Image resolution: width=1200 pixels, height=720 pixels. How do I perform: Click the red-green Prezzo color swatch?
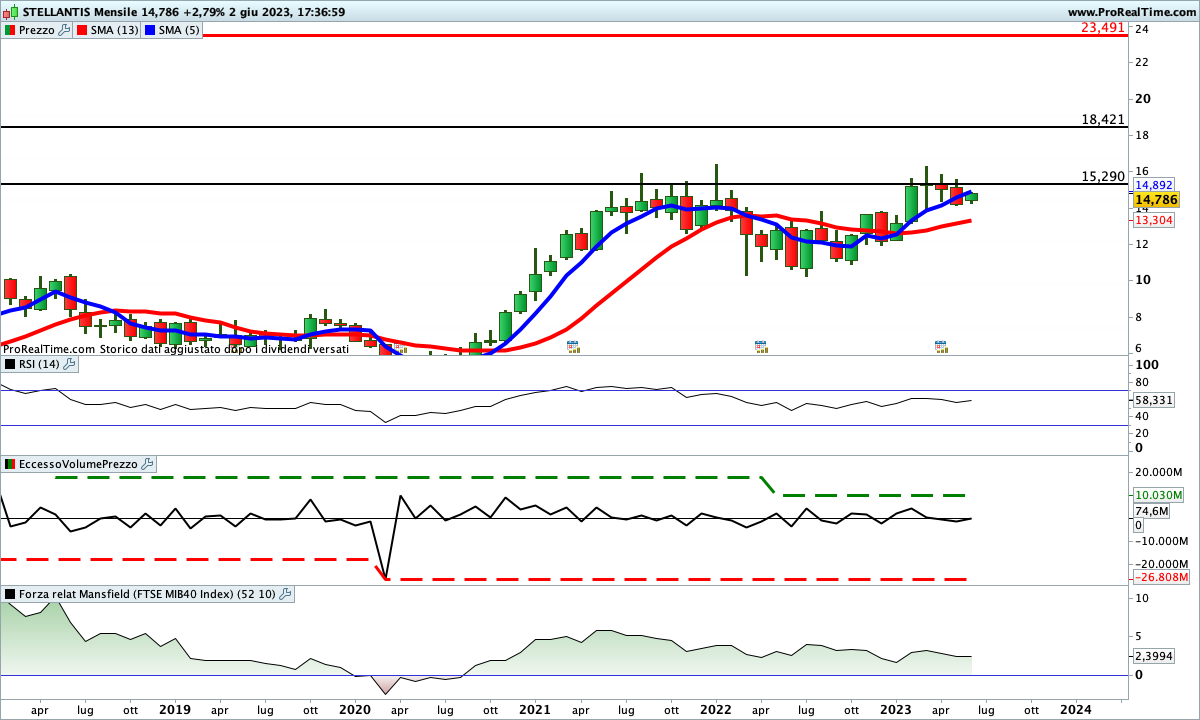(9, 30)
